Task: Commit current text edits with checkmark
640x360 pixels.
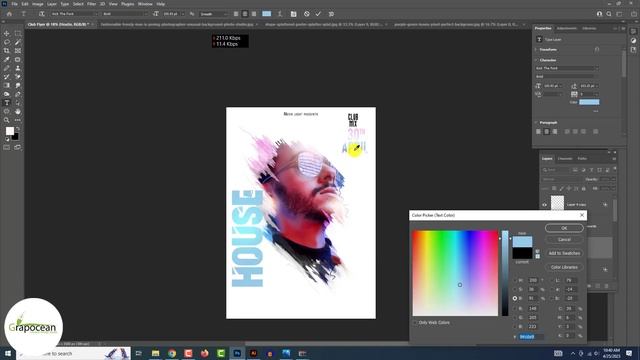Action: click(x=318, y=14)
